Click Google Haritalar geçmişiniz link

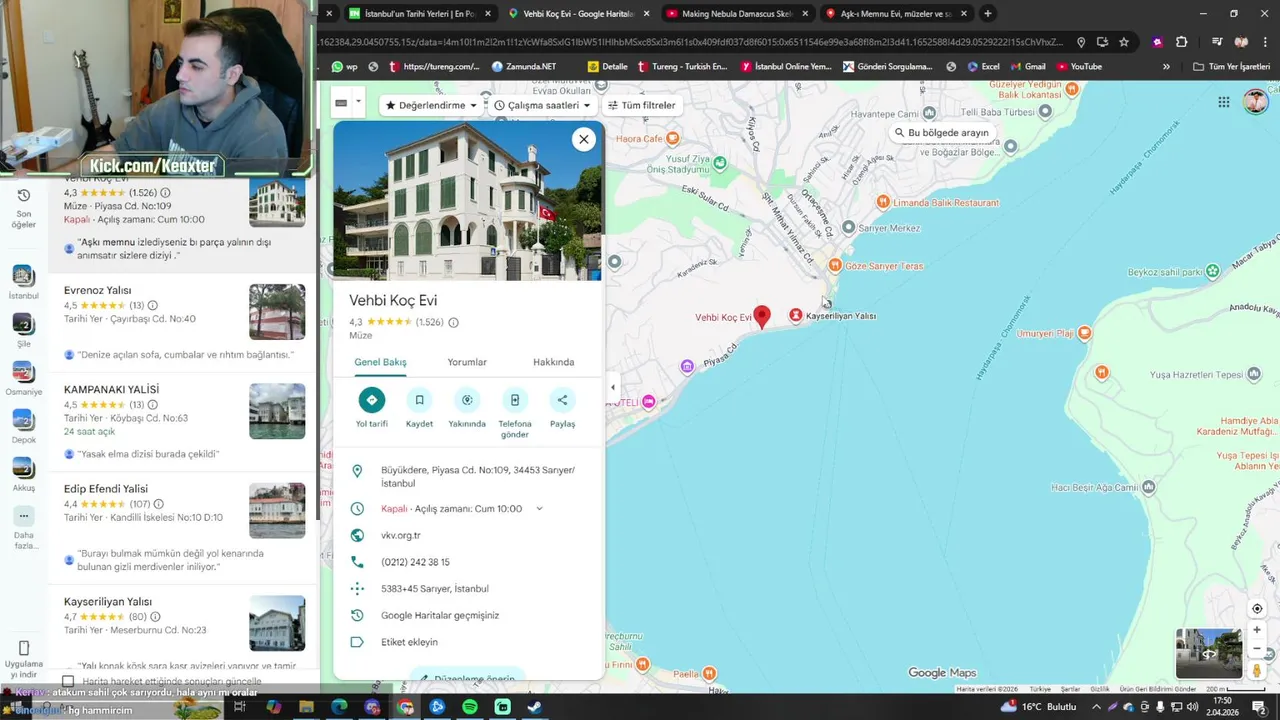tap(440, 615)
